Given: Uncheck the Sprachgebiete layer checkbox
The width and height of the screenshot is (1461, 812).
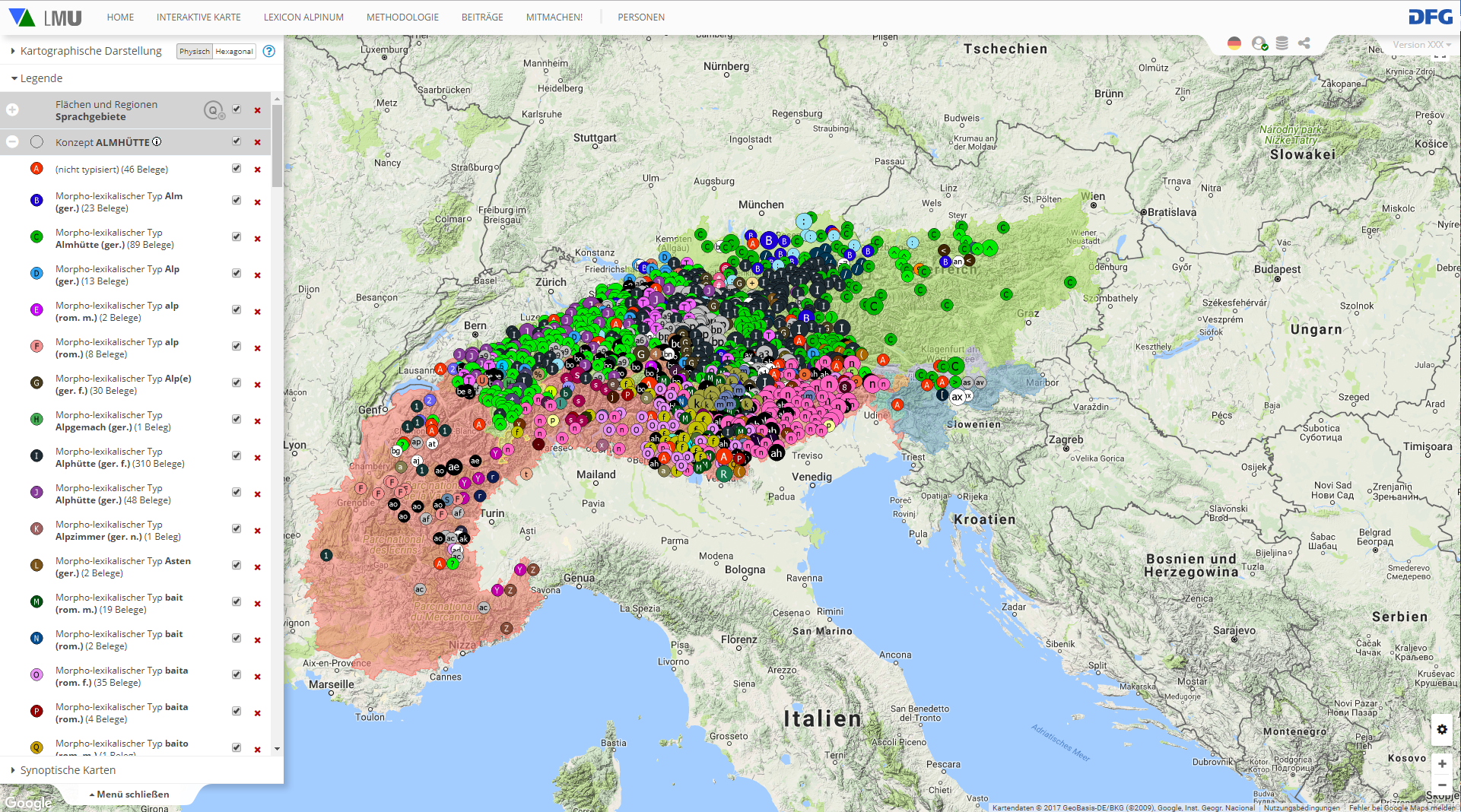Looking at the screenshot, I should click(x=237, y=109).
